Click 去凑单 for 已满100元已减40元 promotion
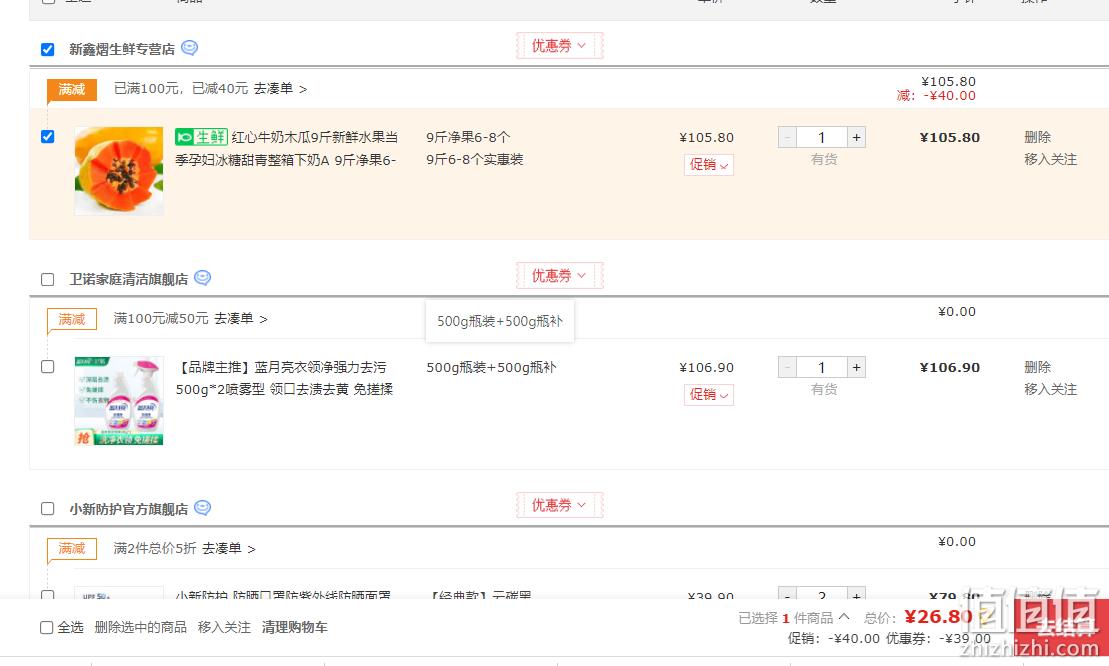Viewport: 1109px width, 666px height. [x=280, y=89]
